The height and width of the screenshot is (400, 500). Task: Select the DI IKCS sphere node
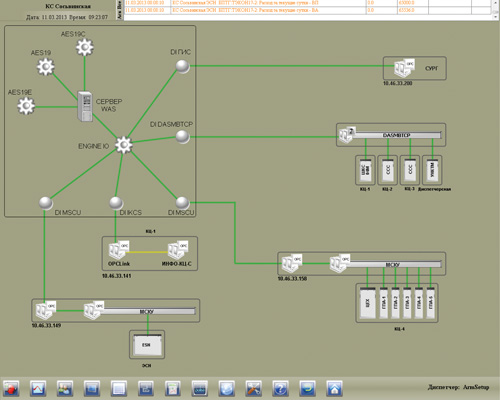(116, 203)
